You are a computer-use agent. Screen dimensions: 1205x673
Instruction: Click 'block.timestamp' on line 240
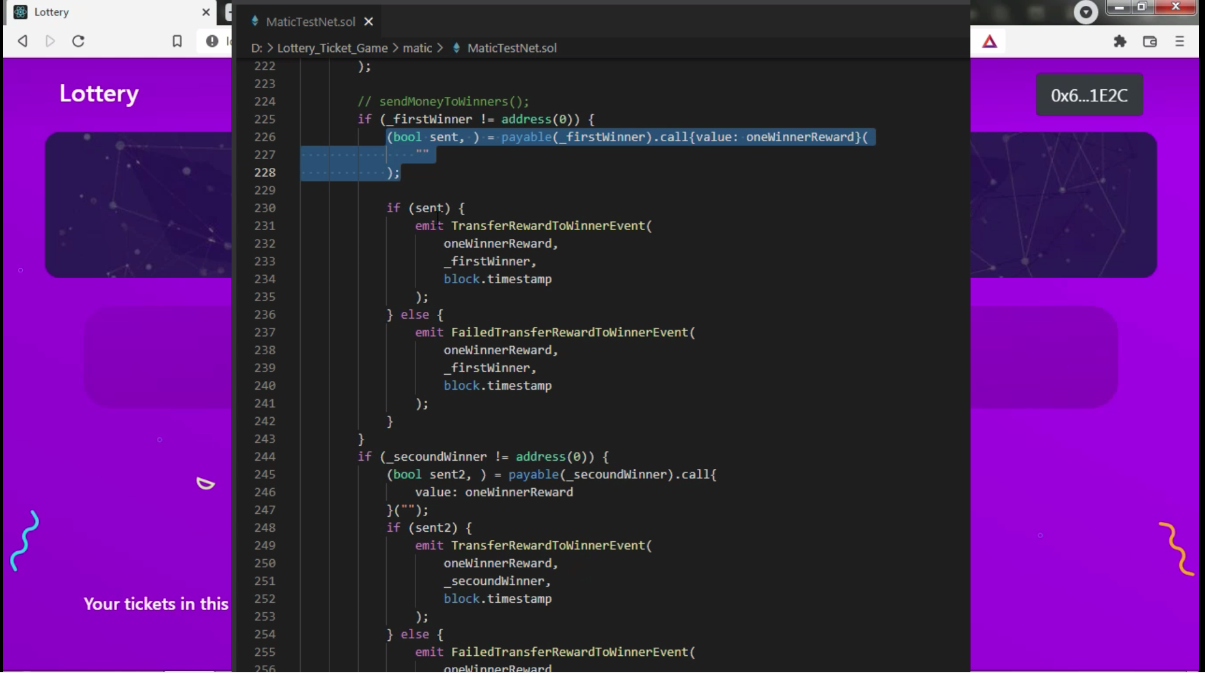497,385
